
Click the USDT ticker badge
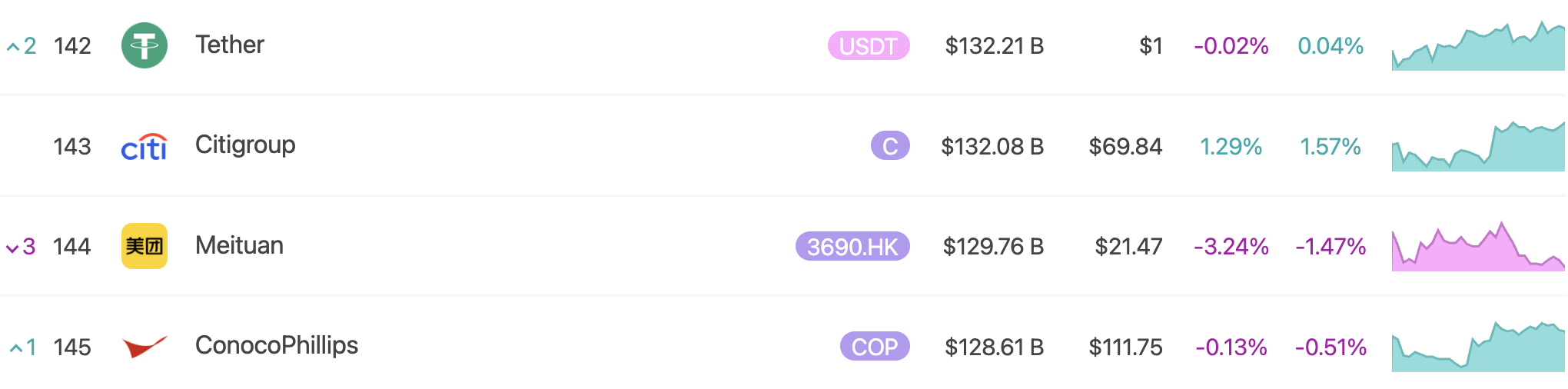coord(869,46)
